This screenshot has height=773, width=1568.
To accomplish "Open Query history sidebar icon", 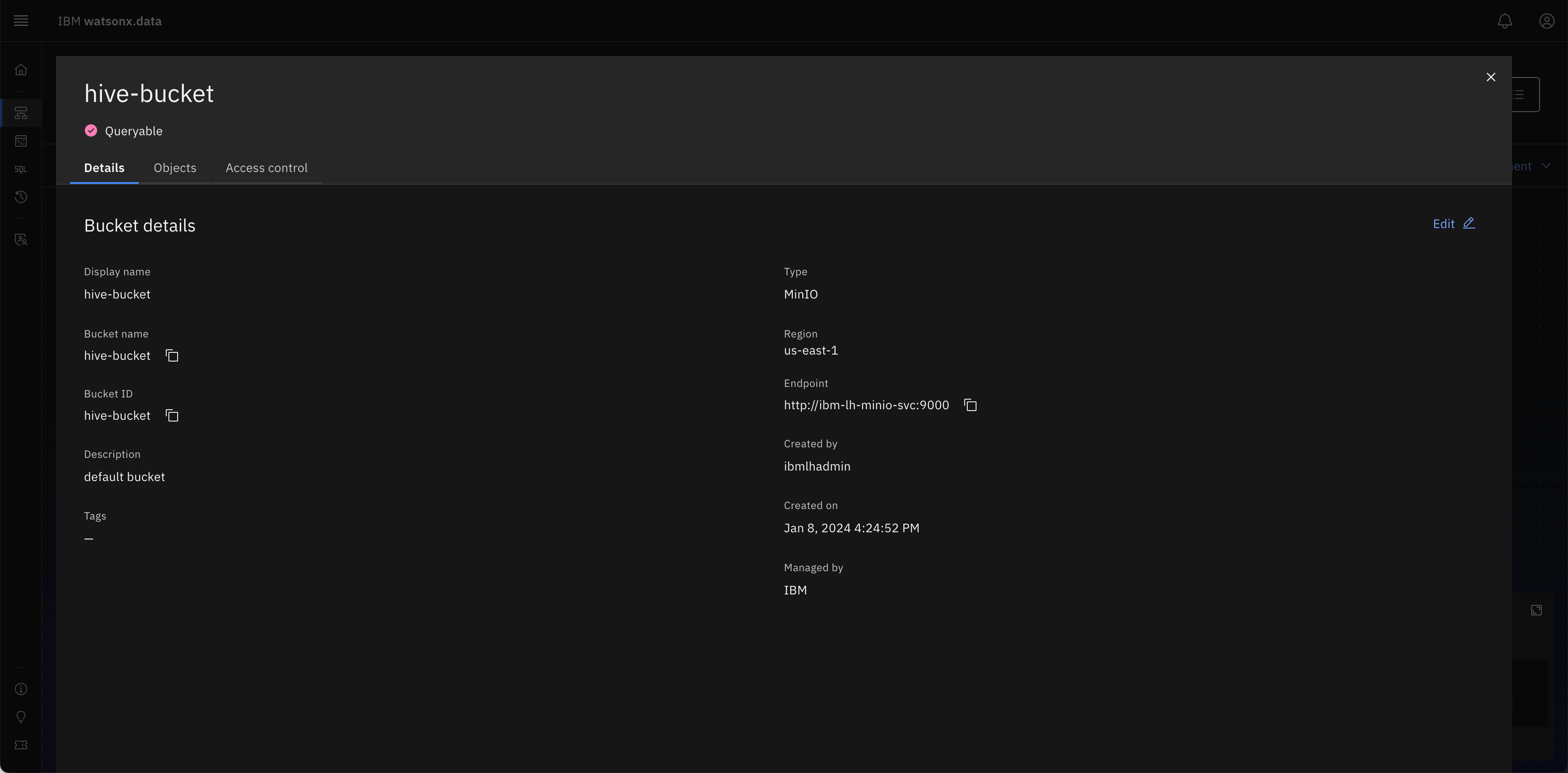I will point(21,197).
